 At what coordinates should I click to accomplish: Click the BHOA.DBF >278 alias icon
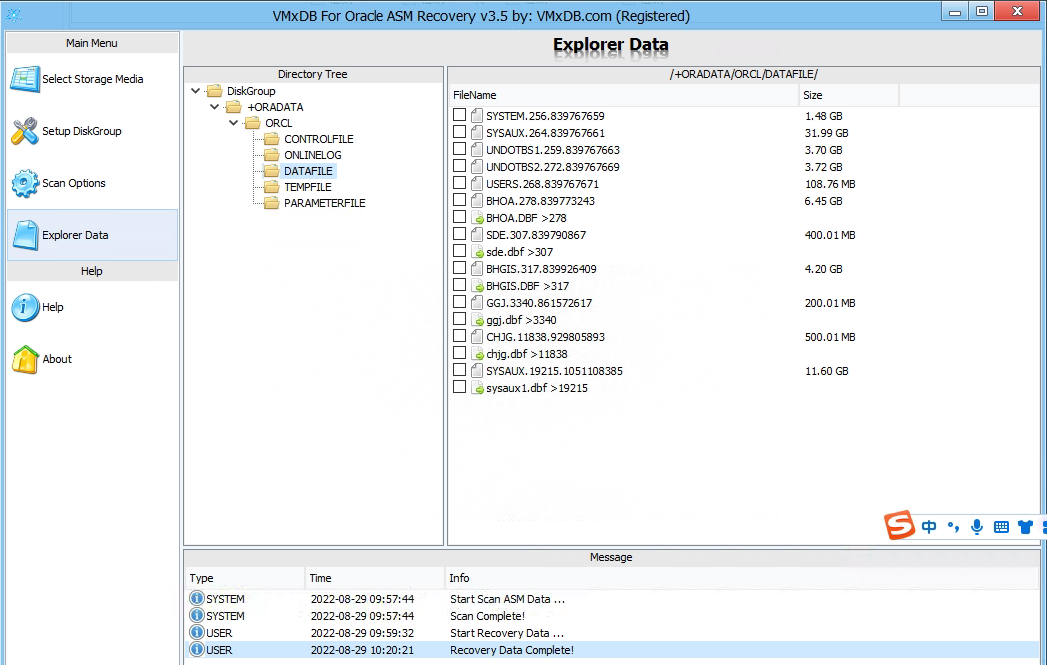tap(477, 218)
